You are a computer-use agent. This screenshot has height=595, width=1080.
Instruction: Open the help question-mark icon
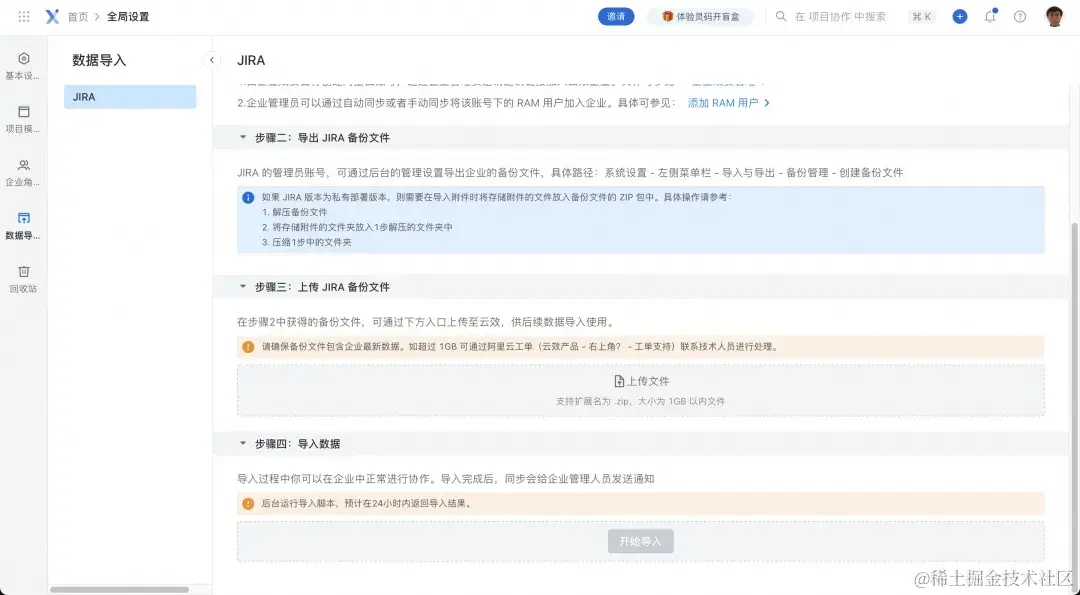(x=1018, y=16)
